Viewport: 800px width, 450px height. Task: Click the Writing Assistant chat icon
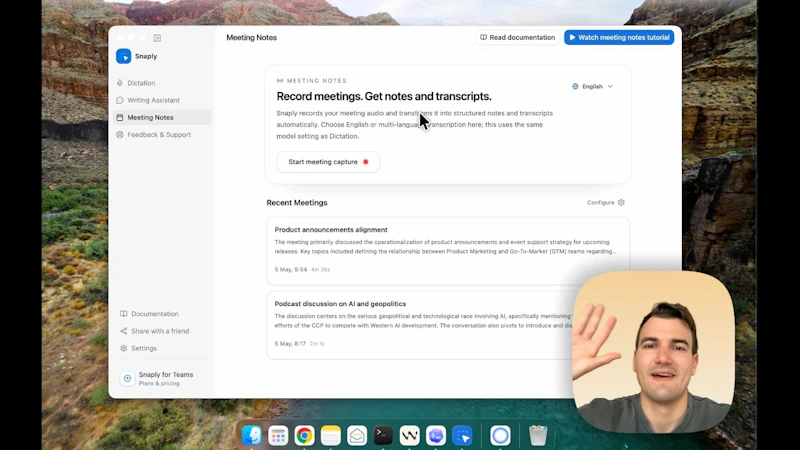(x=120, y=100)
